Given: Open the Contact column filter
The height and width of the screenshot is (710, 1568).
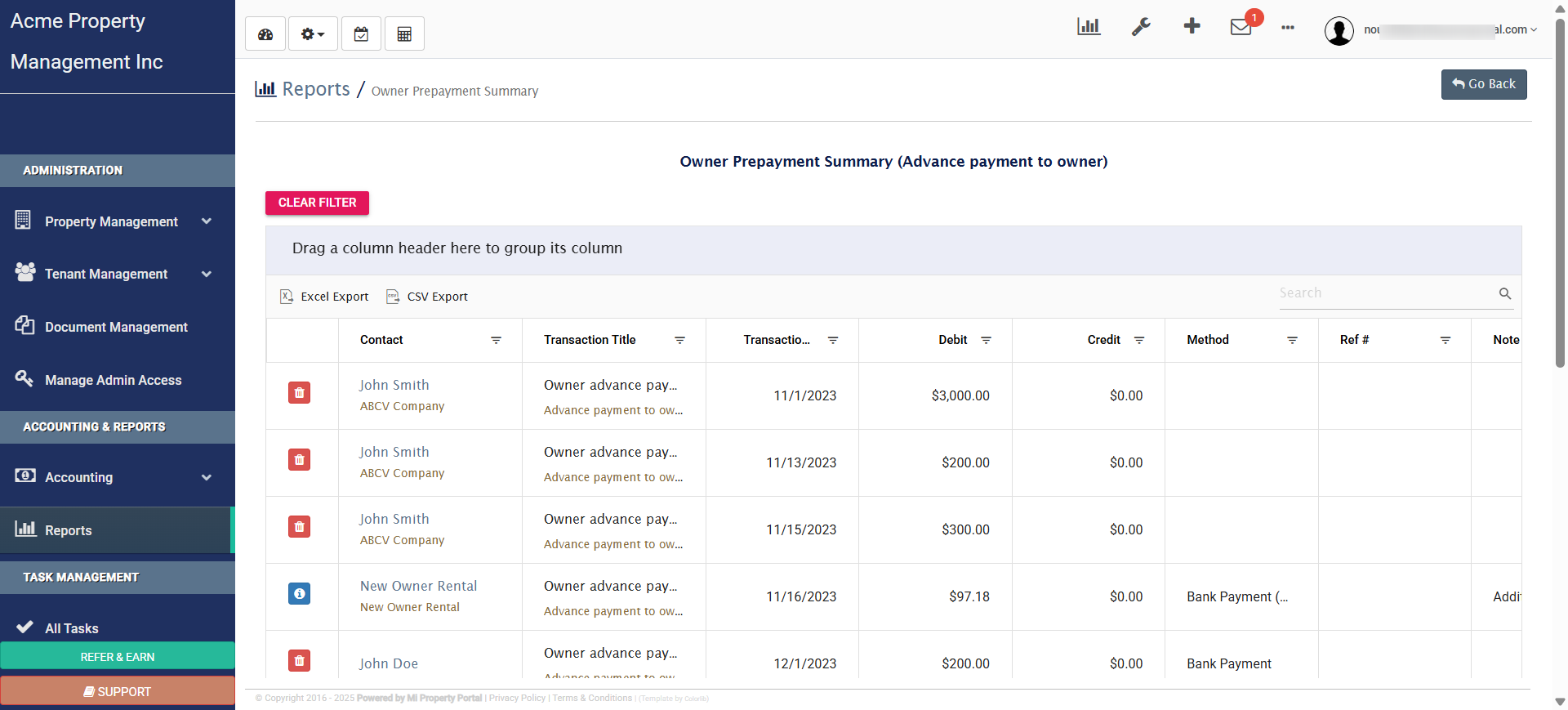Looking at the screenshot, I should pyautogui.click(x=496, y=340).
